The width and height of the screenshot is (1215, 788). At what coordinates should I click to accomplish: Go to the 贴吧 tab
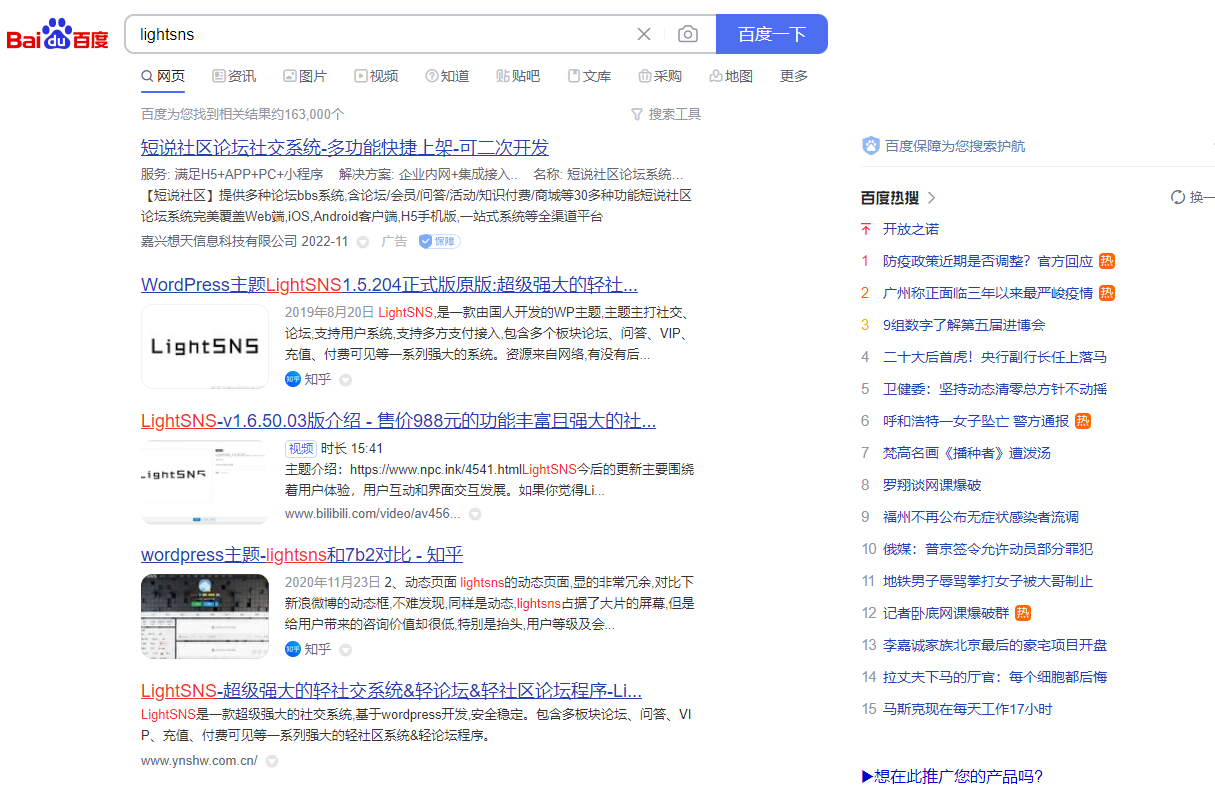[x=518, y=76]
